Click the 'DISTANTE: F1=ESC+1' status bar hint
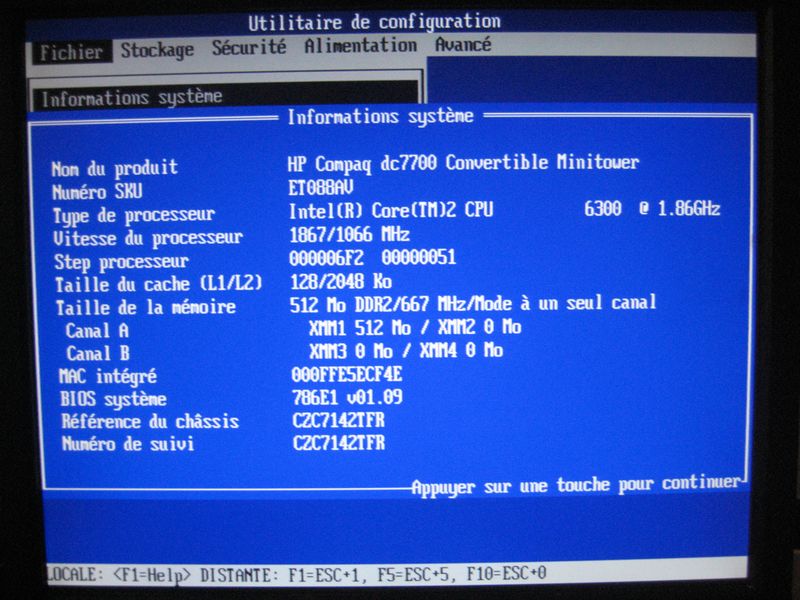 coord(284,575)
